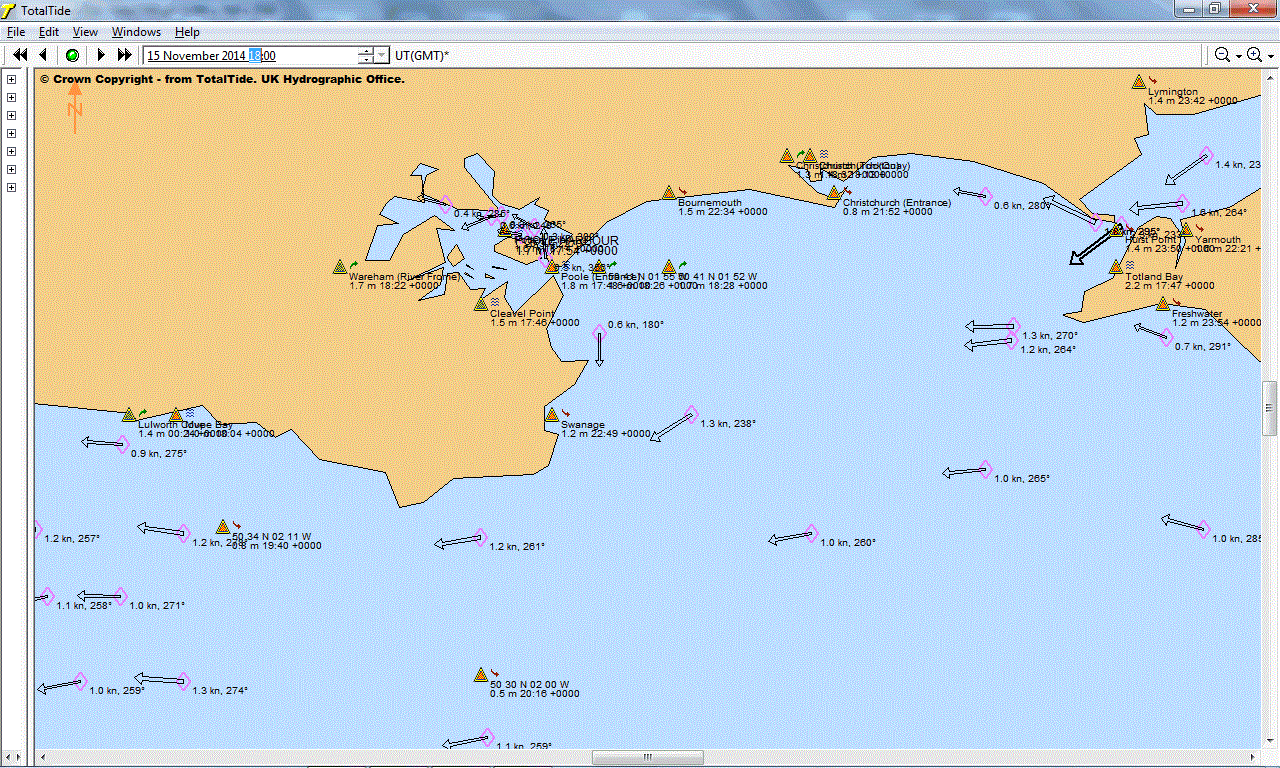Click the date and time input field

coord(250,56)
